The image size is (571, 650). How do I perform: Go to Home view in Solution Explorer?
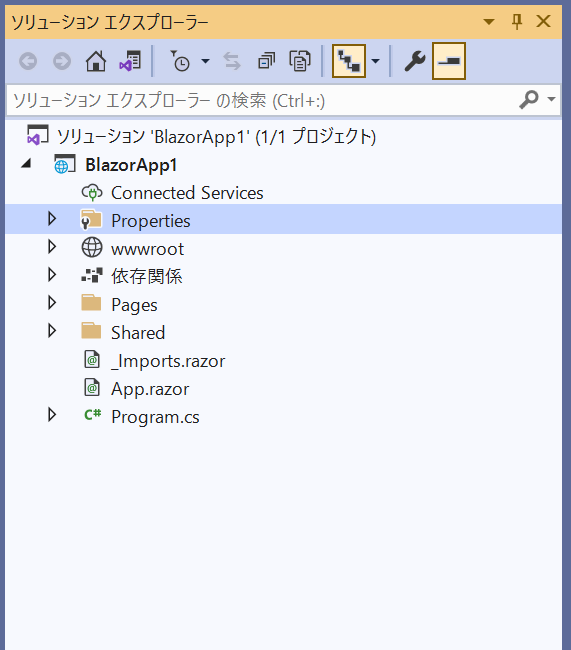pyautogui.click(x=96, y=61)
